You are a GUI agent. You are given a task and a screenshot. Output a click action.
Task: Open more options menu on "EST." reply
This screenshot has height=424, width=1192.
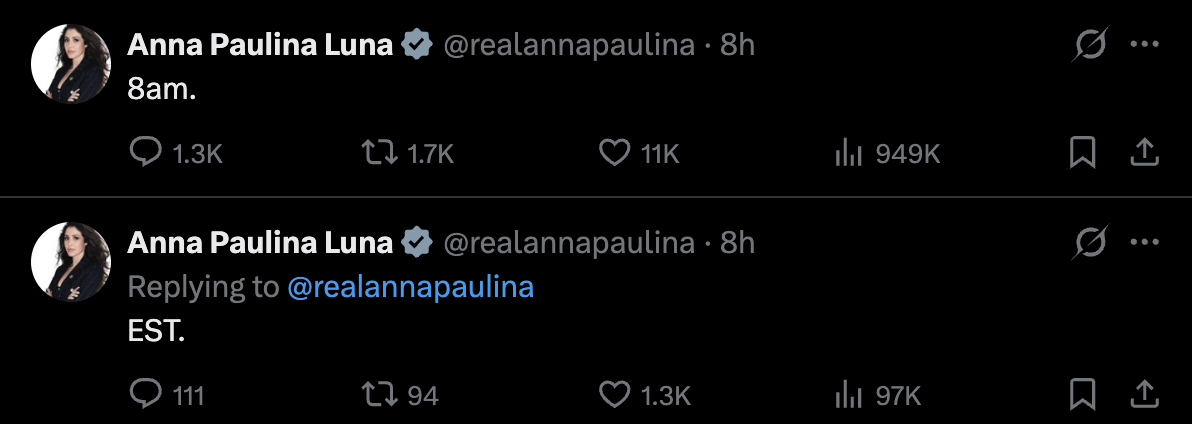[x=1144, y=242]
